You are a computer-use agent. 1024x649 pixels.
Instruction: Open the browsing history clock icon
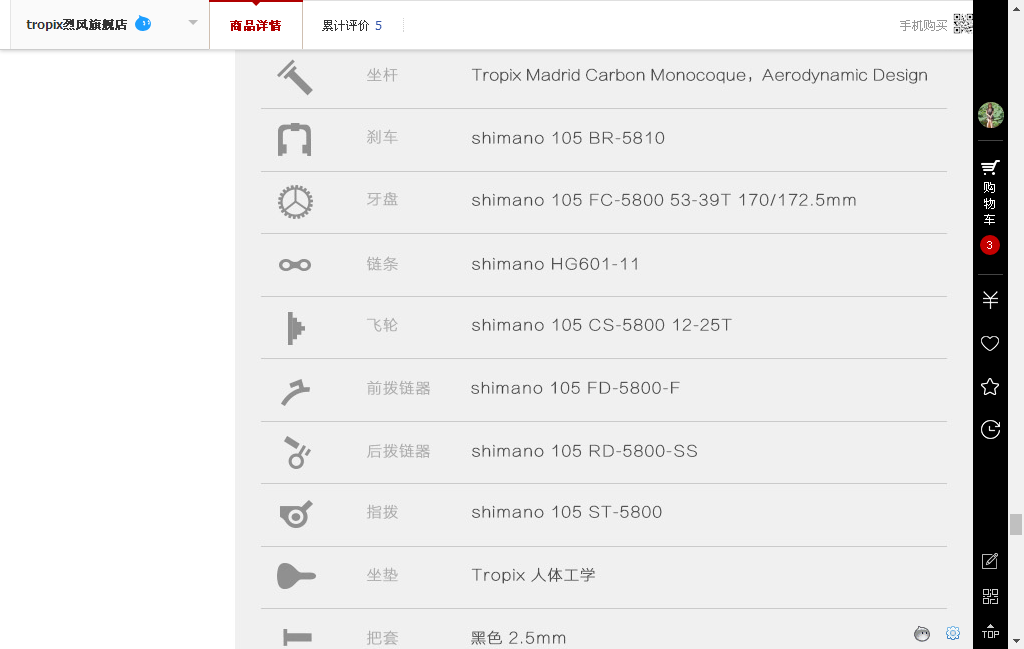[990, 430]
